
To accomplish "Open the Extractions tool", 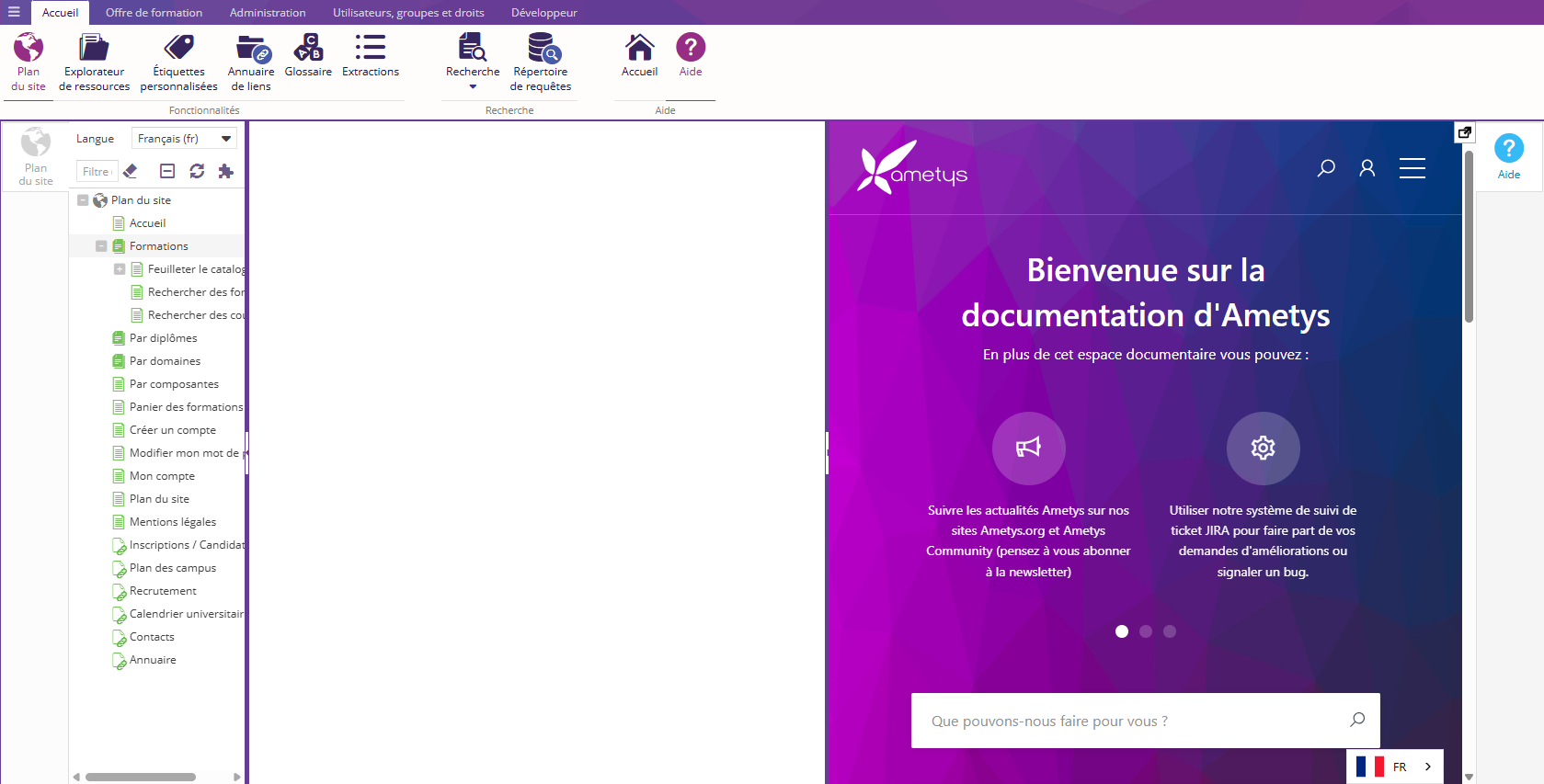I will coord(371,55).
